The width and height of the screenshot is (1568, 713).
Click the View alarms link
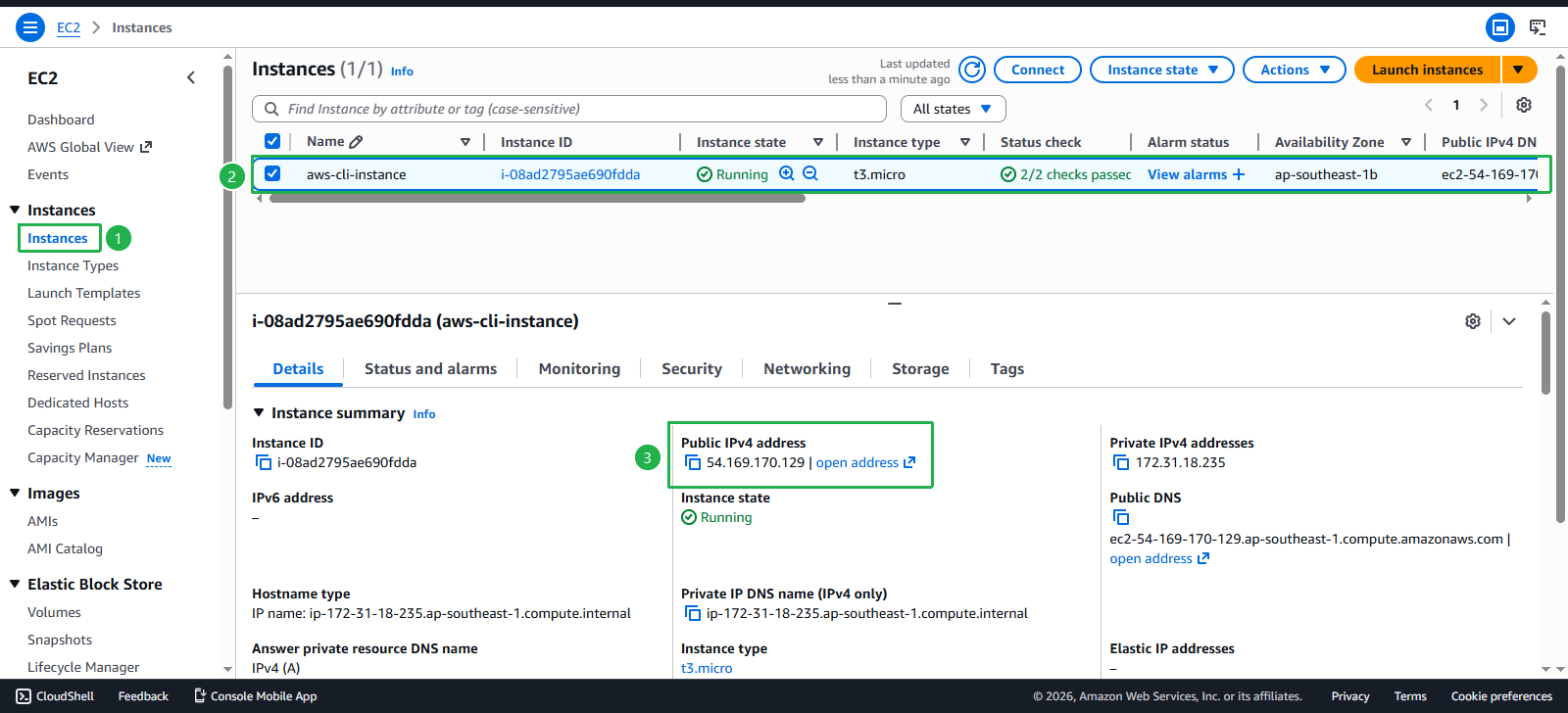[1187, 174]
